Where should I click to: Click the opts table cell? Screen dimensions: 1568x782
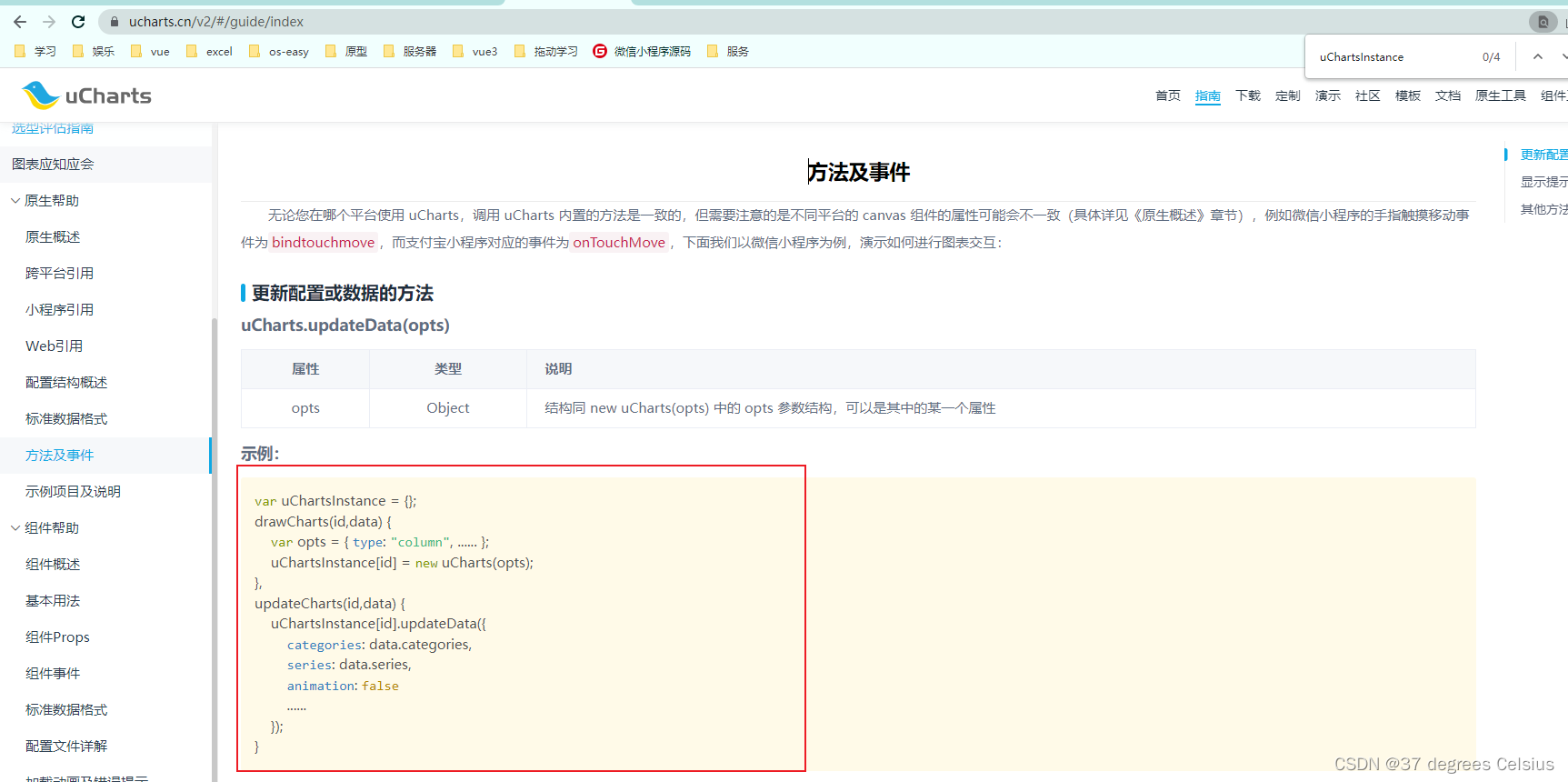tap(305, 408)
